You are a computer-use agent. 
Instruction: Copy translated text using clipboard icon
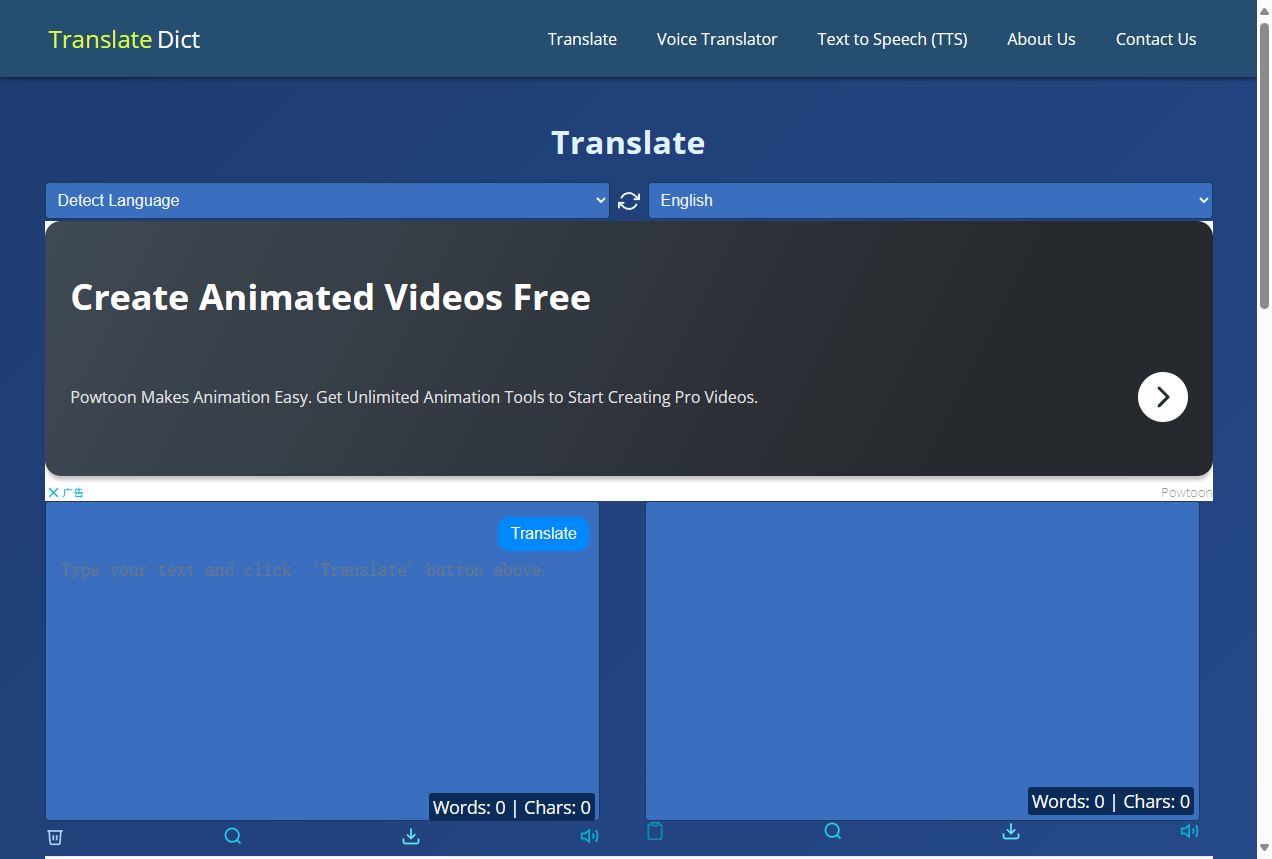[x=655, y=831]
